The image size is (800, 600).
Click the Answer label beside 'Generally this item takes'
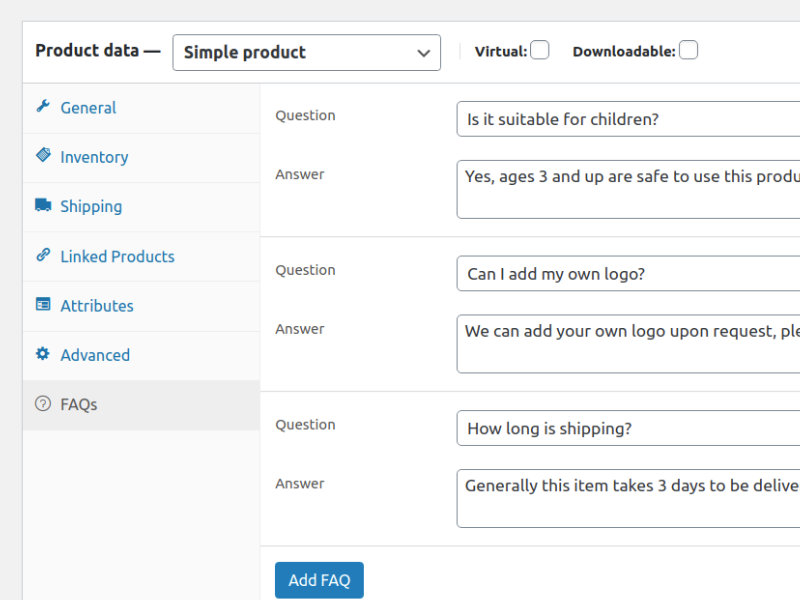pos(299,484)
